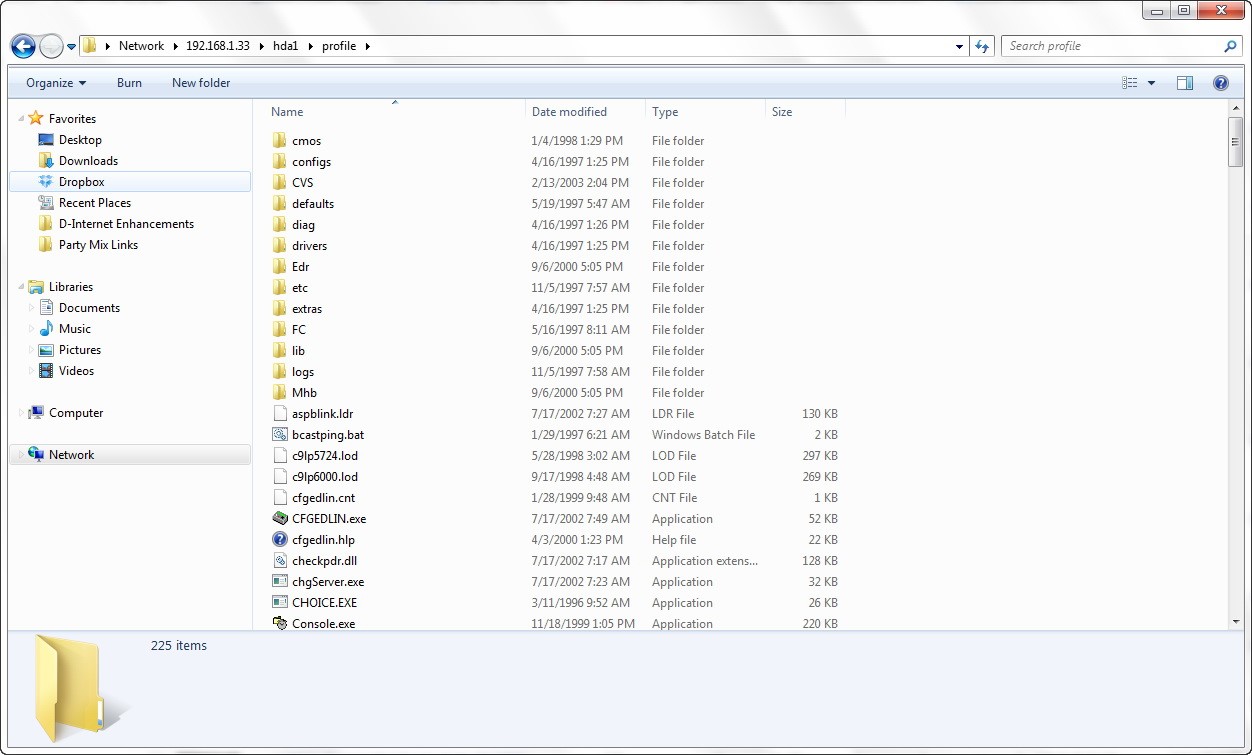
Task: Click the Burn toolbar command
Action: coord(129,83)
